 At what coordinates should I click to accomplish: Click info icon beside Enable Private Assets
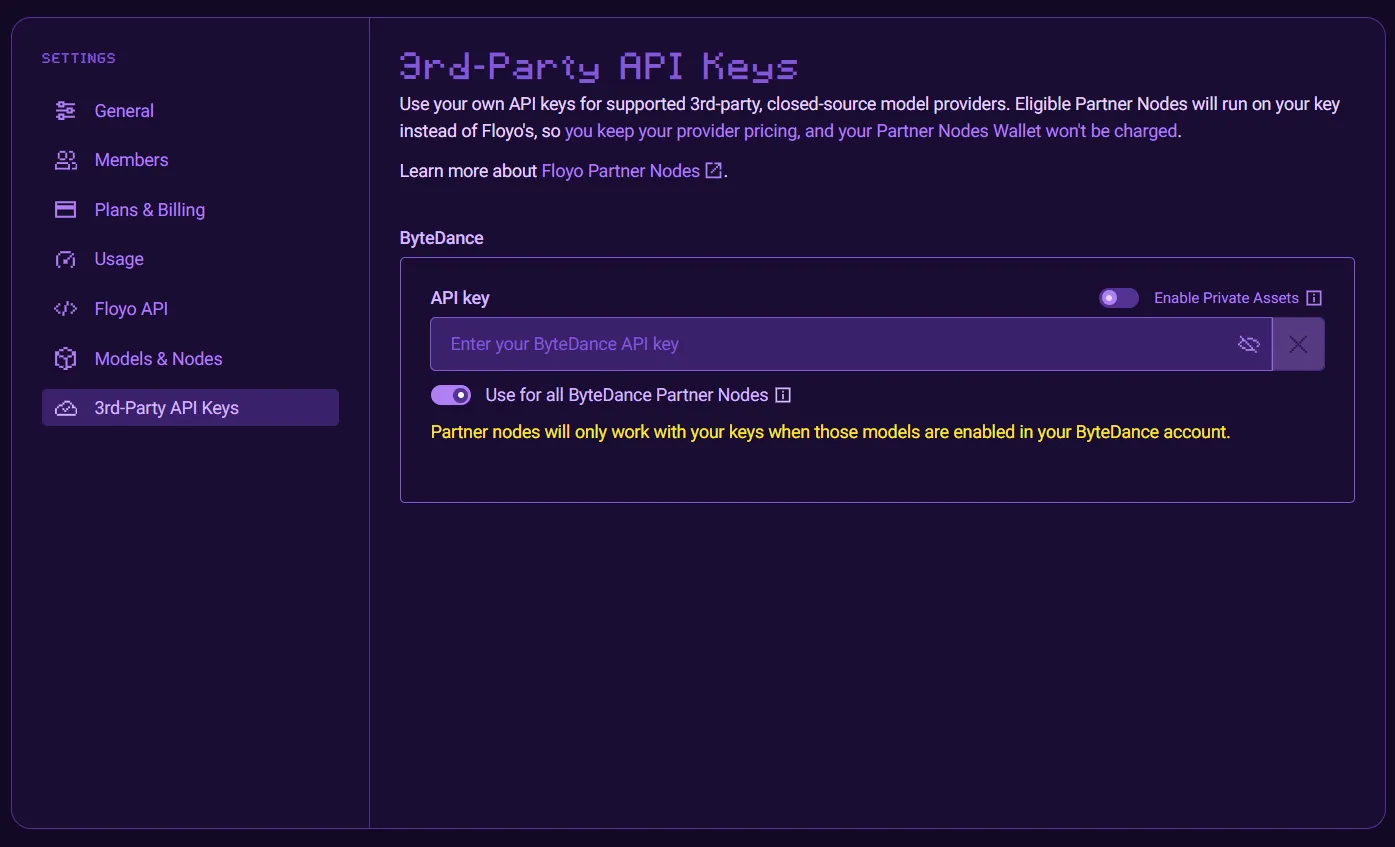pyautogui.click(x=1314, y=298)
